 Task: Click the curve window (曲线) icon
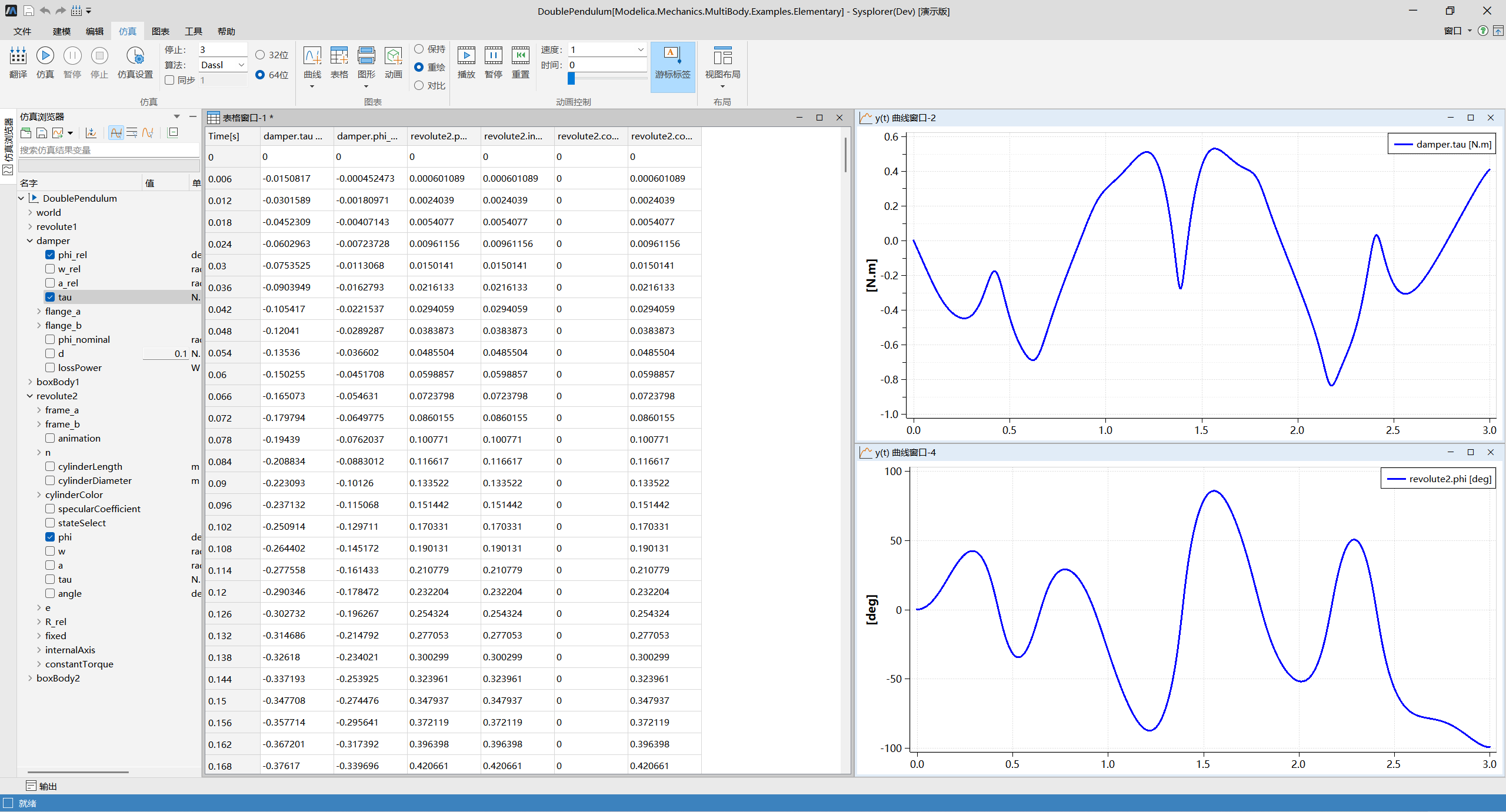pyautogui.click(x=312, y=56)
